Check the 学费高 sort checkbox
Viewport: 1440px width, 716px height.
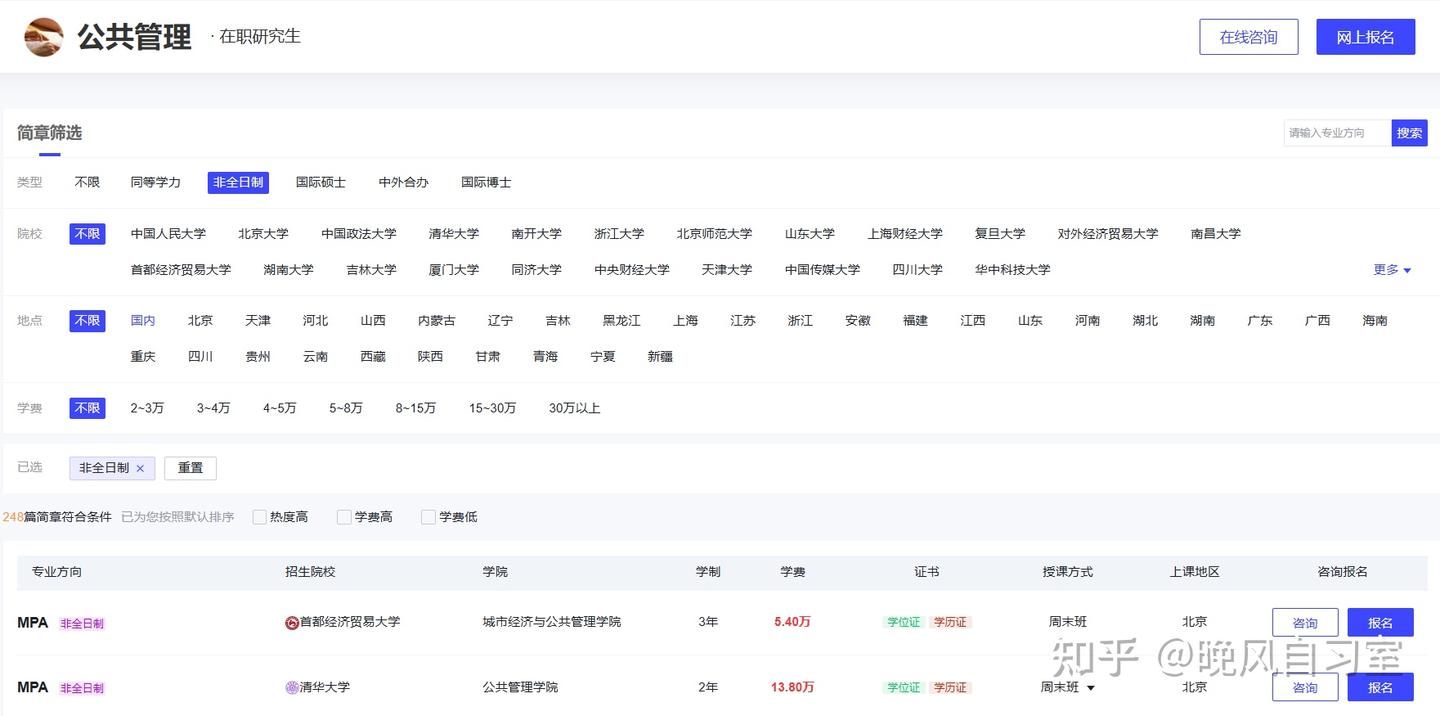coord(344,517)
